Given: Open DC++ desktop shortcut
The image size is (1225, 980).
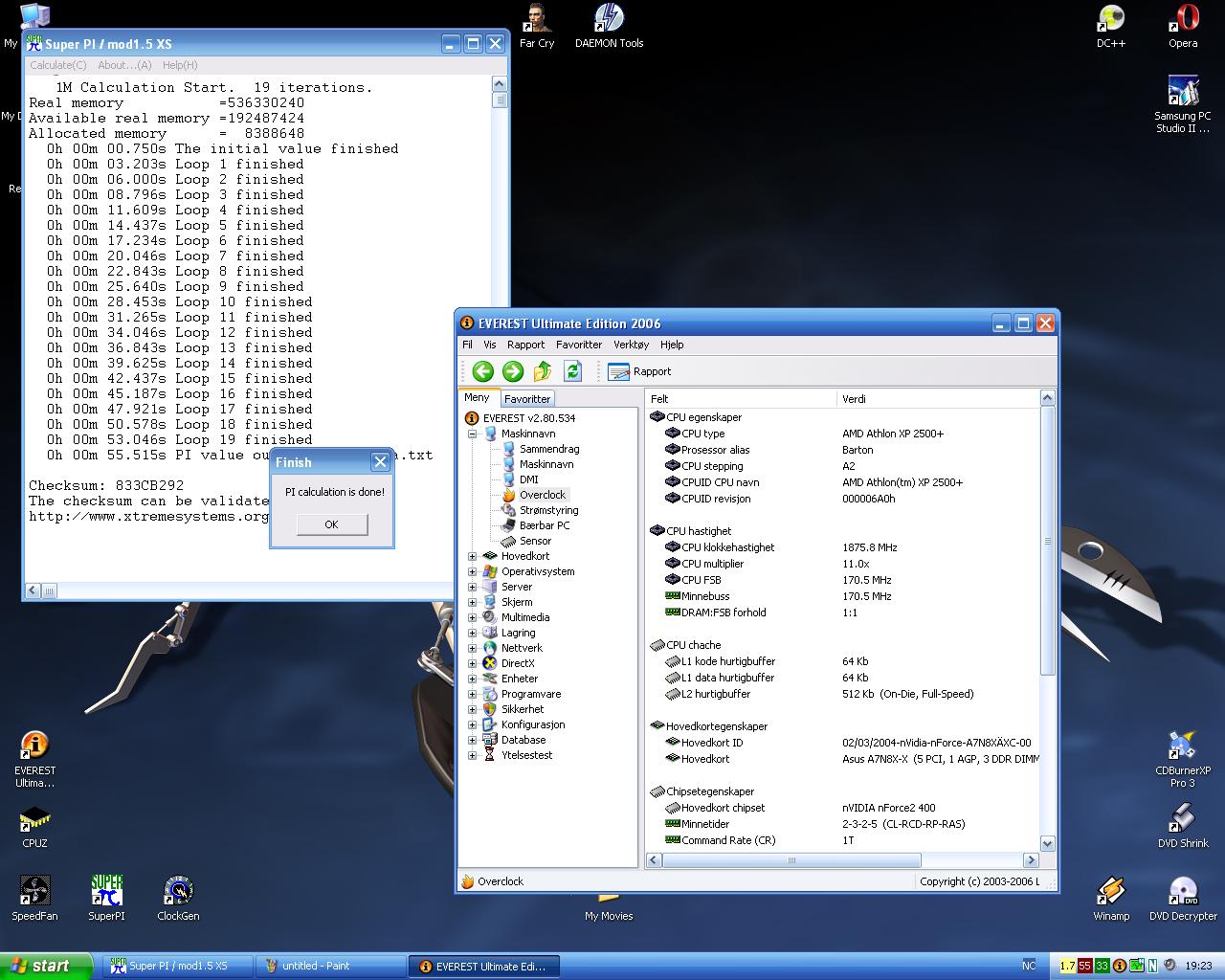Looking at the screenshot, I should click(x=1110, y=26).
